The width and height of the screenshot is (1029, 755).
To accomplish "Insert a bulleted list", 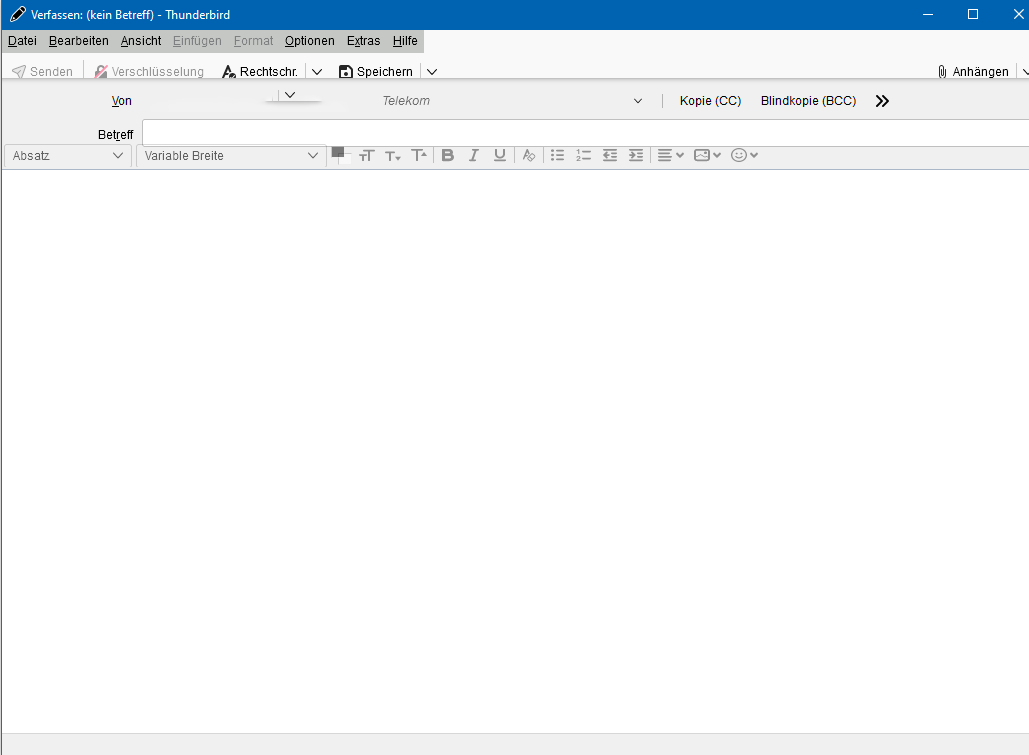I will [x=558, y=156].
